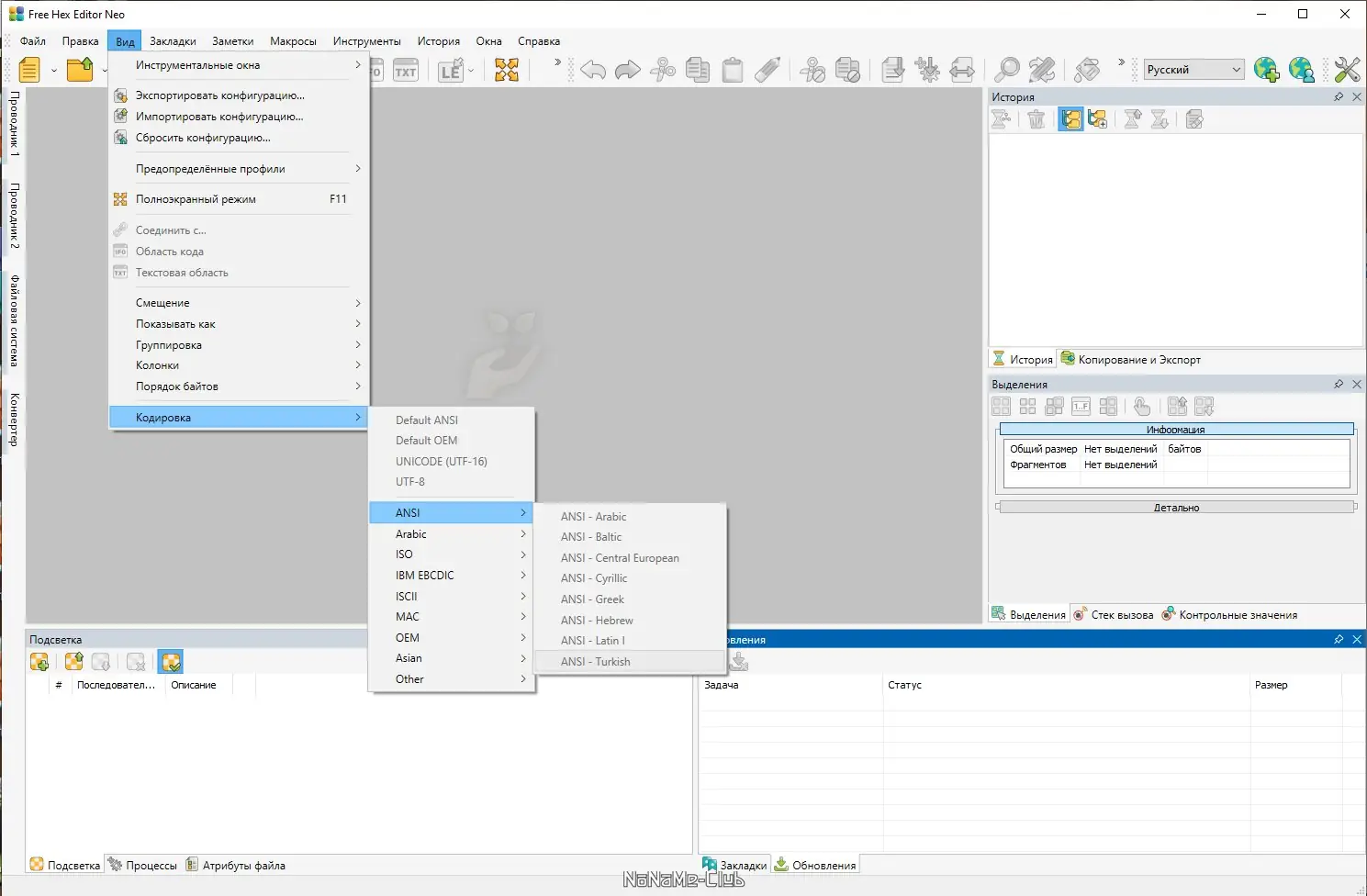Pin the История panel with pushpin icon

[1339, 97]
